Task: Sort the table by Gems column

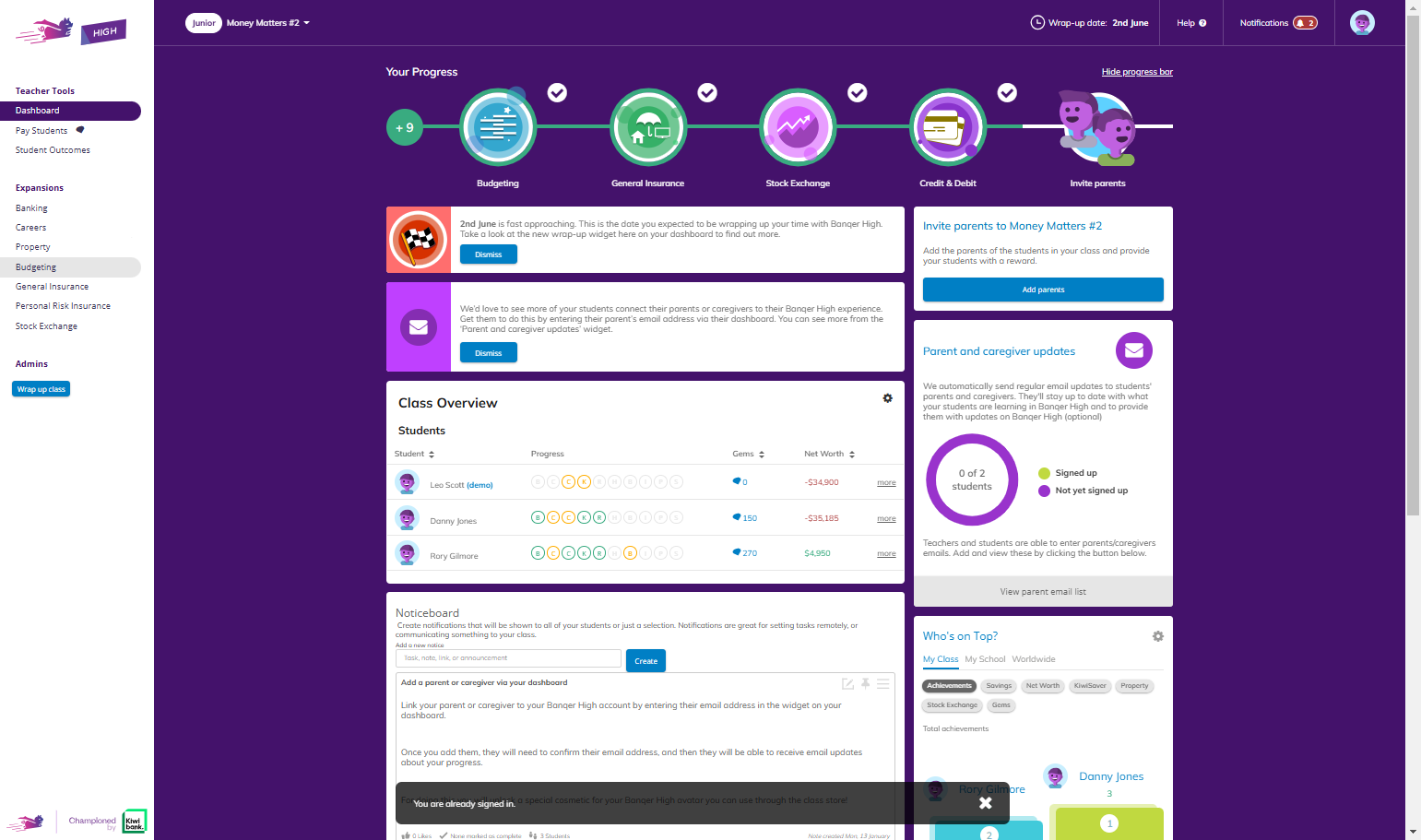Action: (748, 454)
